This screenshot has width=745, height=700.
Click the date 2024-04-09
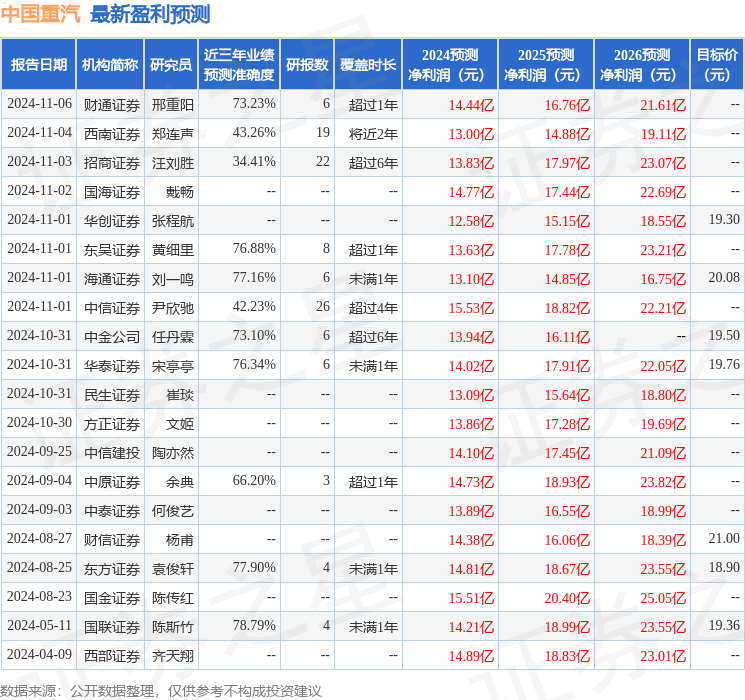39,654
